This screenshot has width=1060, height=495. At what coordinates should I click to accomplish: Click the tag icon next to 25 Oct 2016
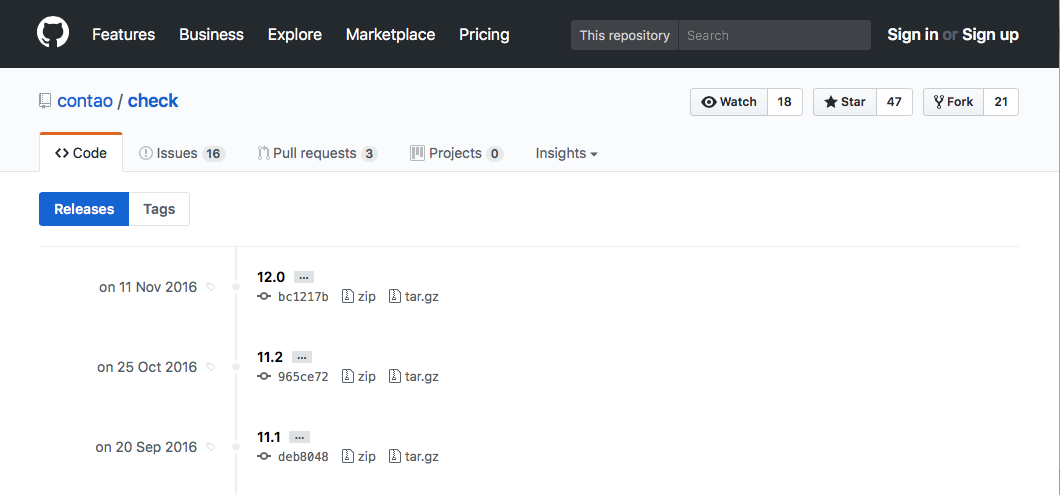[211, 367]
